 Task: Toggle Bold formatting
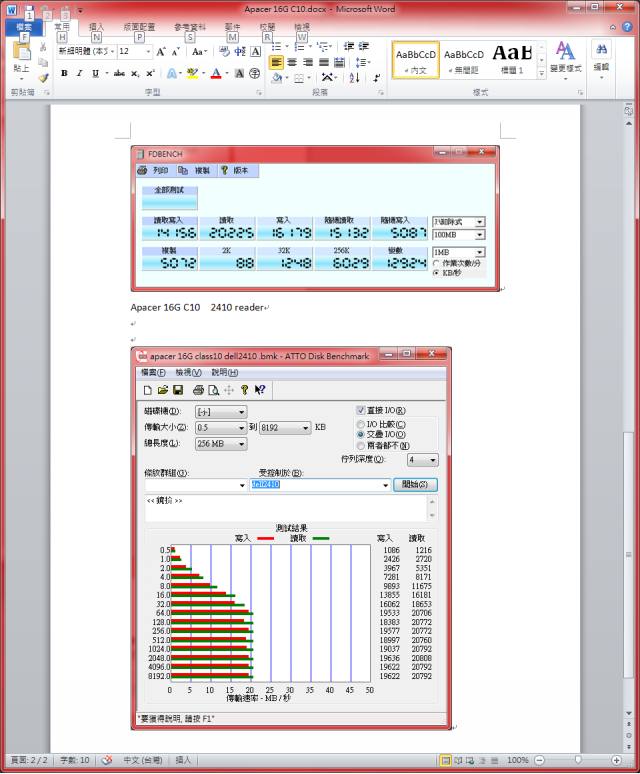click(x=64, y=74)
